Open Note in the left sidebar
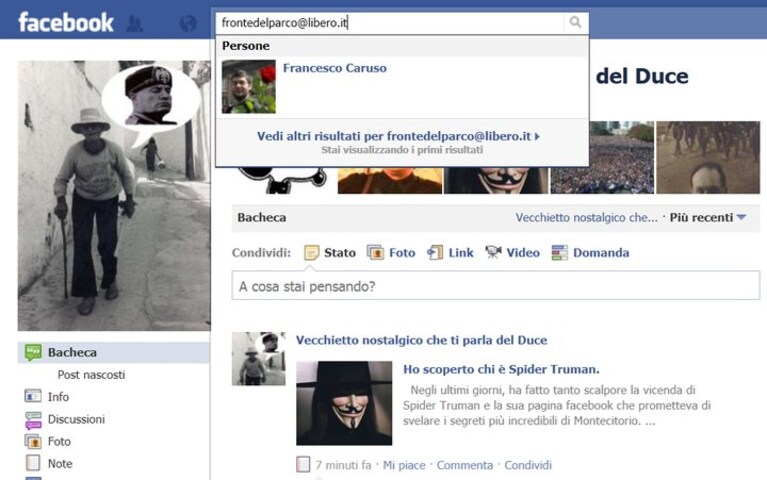 point(60,463)
